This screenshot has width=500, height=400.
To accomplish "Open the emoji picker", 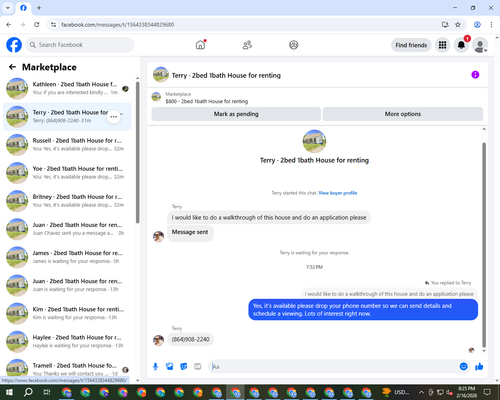I will point(463,367).
